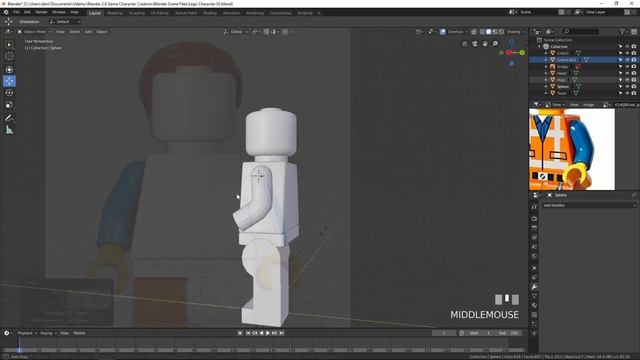Switch to the Modeling workspace tab

coord(115,13)
